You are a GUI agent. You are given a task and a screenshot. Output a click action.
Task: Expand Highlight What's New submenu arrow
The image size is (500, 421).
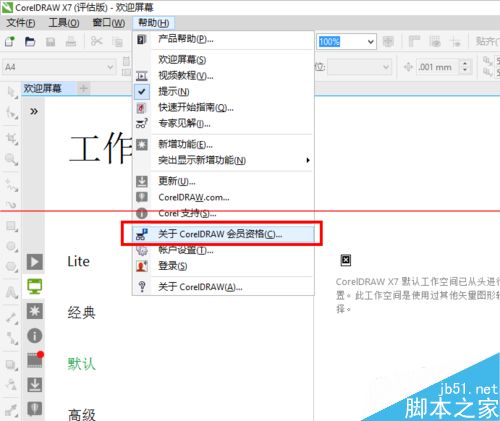(x=308, y=160)
